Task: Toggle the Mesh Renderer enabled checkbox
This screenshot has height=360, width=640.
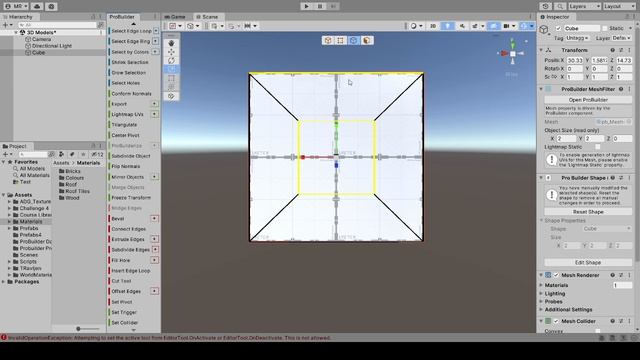Action: click(x=556, y=275)
